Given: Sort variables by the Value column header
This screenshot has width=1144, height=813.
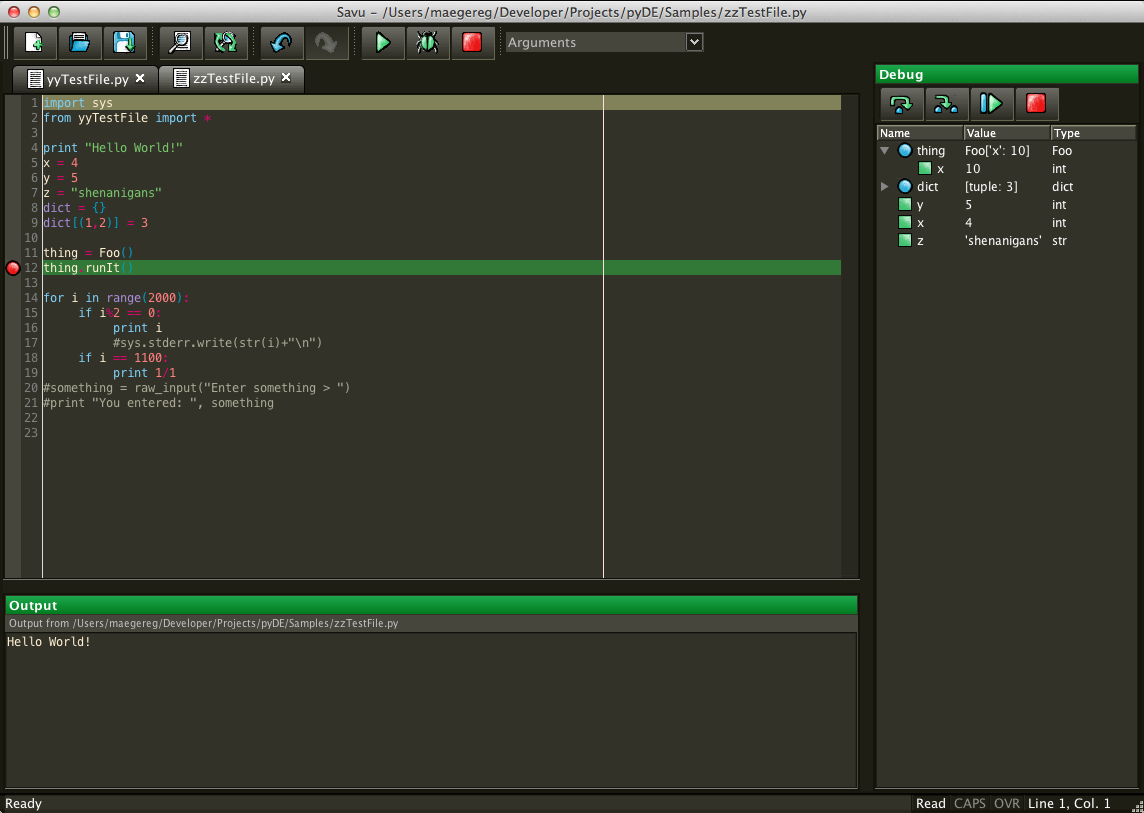Looking at the screenshot, I should point(1006,133).
